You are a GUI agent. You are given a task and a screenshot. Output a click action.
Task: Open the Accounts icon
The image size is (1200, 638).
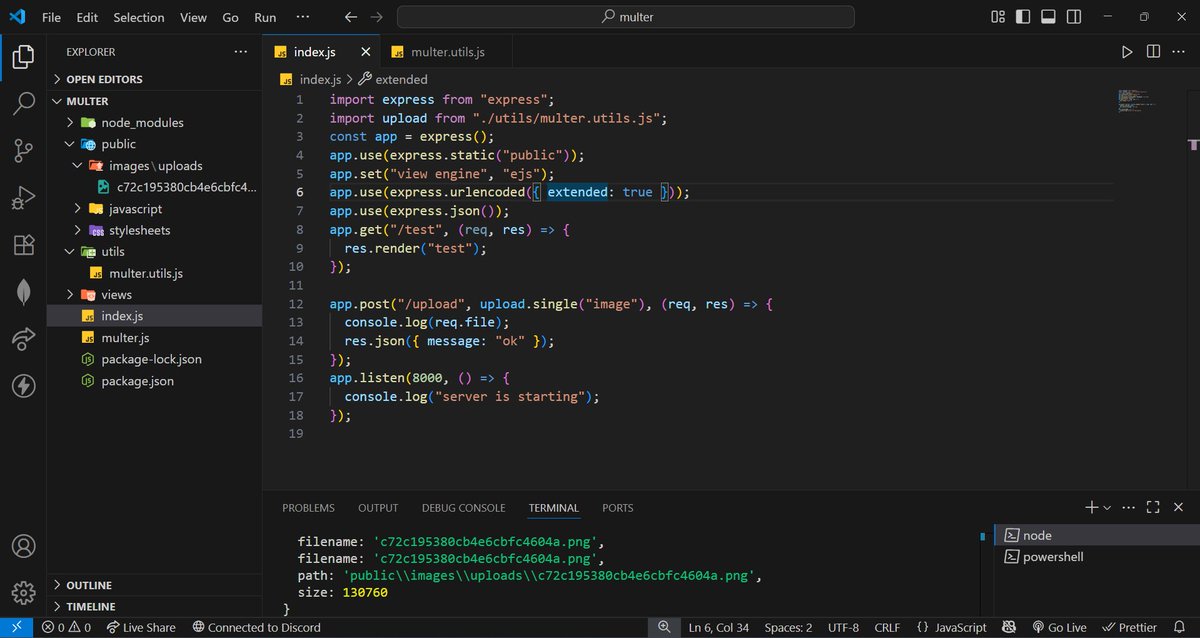(x=23, y=547)
